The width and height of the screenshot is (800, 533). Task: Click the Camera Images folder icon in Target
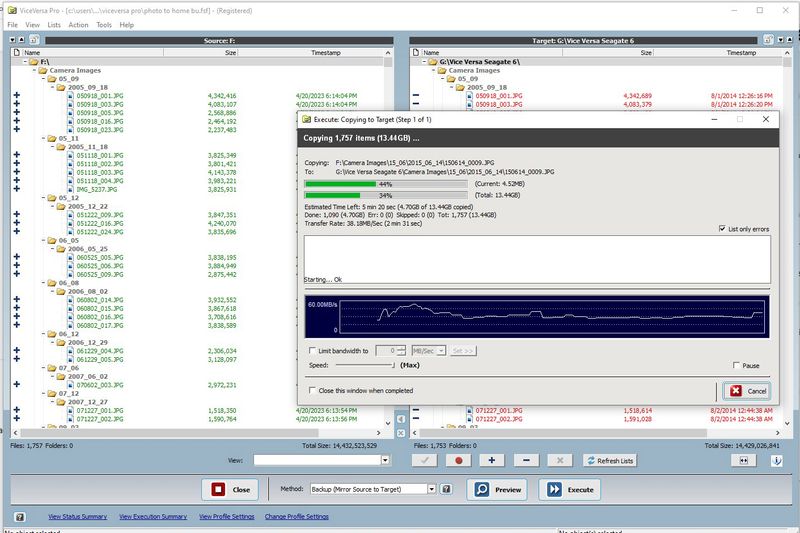tap(442, 70)
